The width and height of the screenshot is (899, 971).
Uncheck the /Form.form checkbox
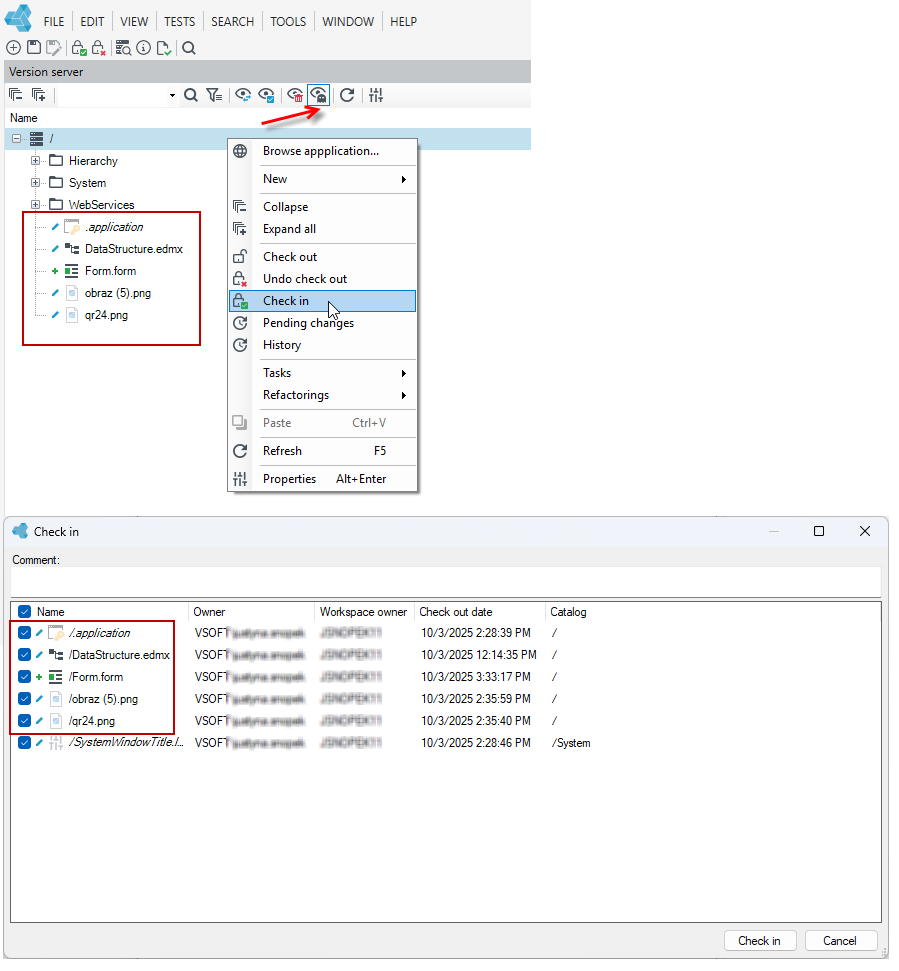point(24,677)
